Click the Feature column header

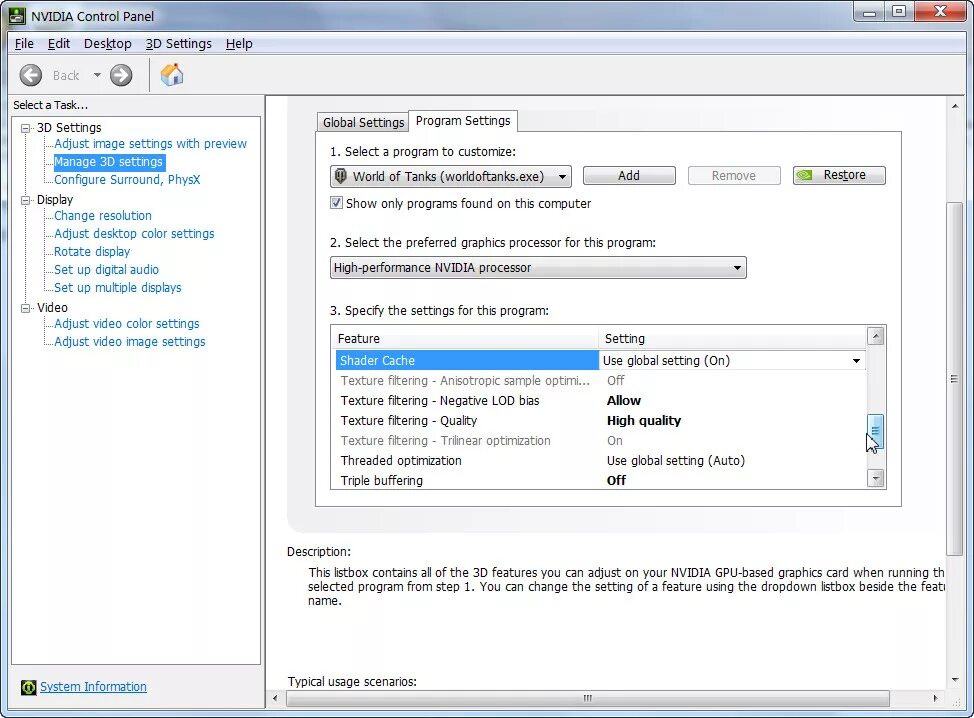click(465, 339)
